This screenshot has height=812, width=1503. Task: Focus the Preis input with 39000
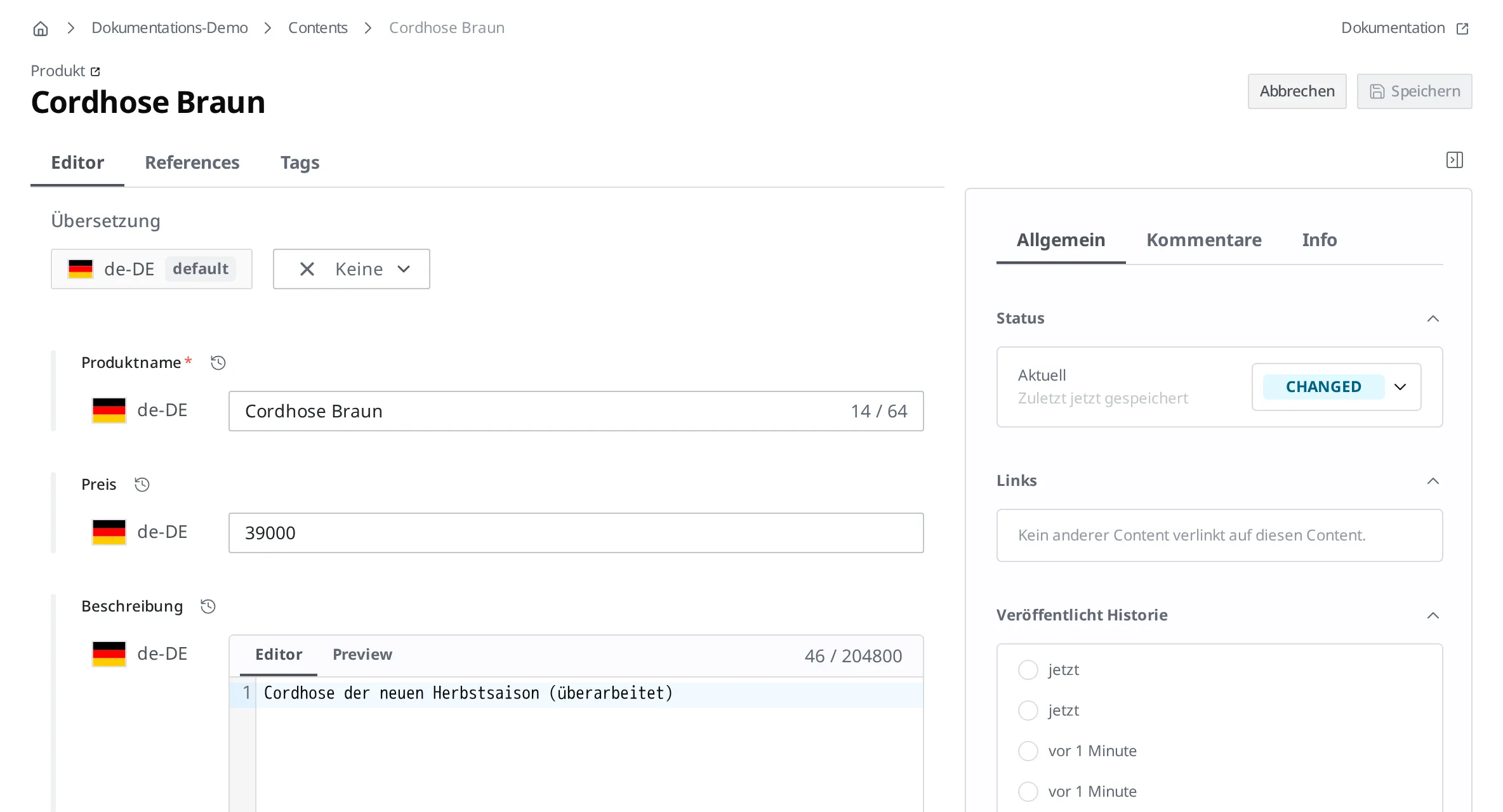tap(576, 533)
